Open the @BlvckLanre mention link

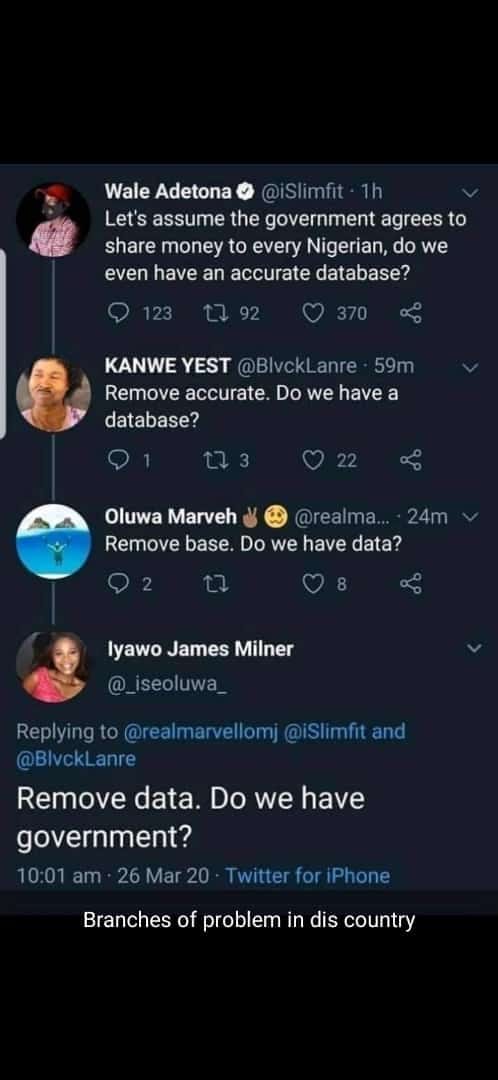(76, 759)
